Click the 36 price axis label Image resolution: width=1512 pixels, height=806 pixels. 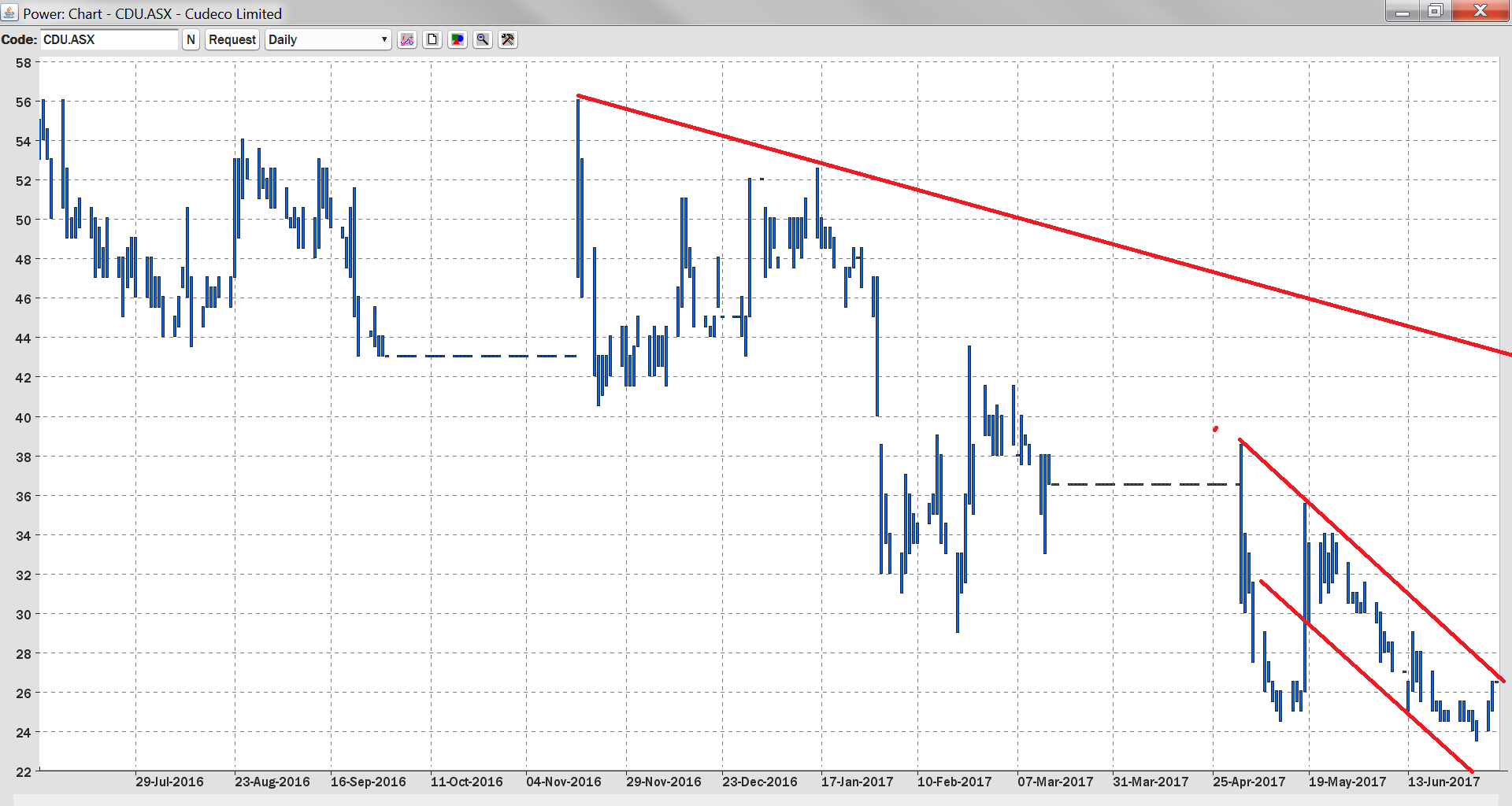24,497
